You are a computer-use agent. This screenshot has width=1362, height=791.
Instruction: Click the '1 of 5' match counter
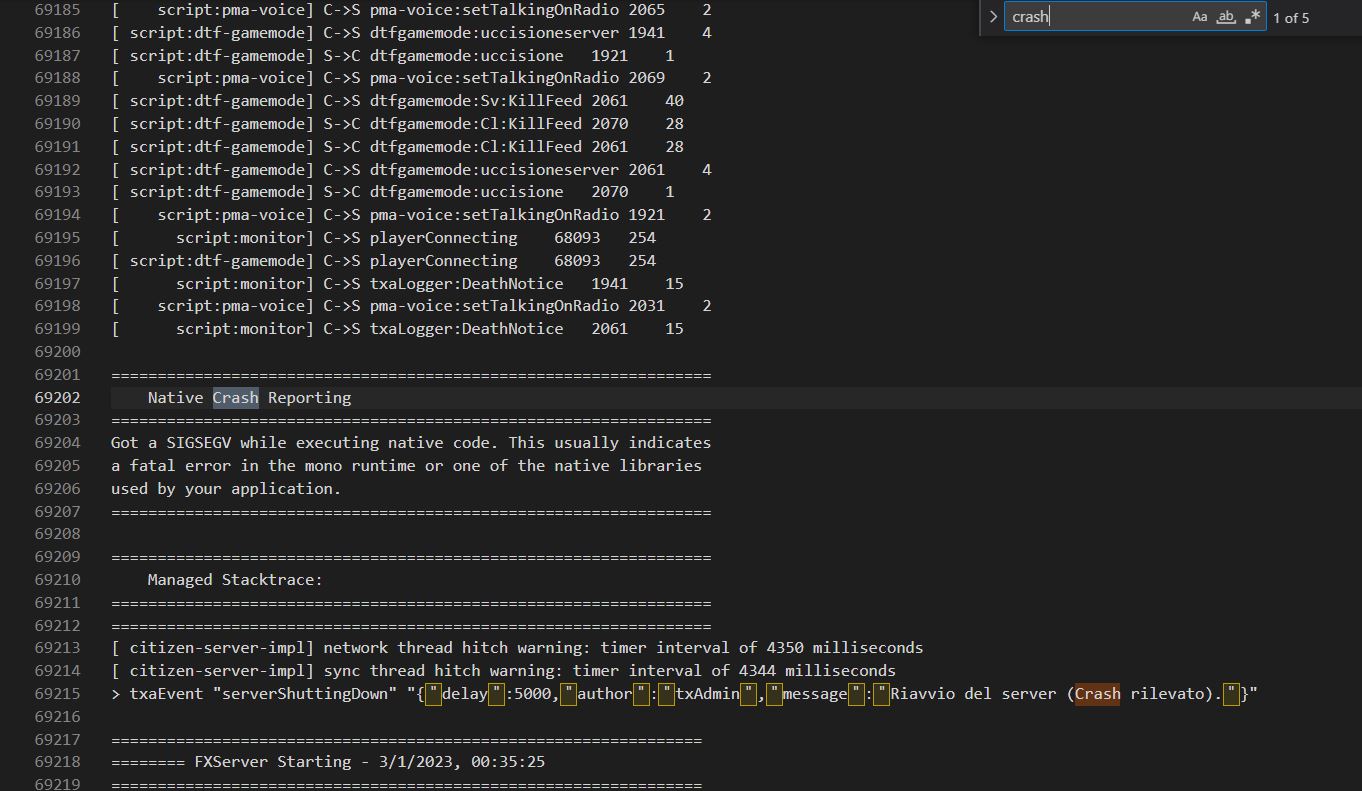coord(1291,18)
